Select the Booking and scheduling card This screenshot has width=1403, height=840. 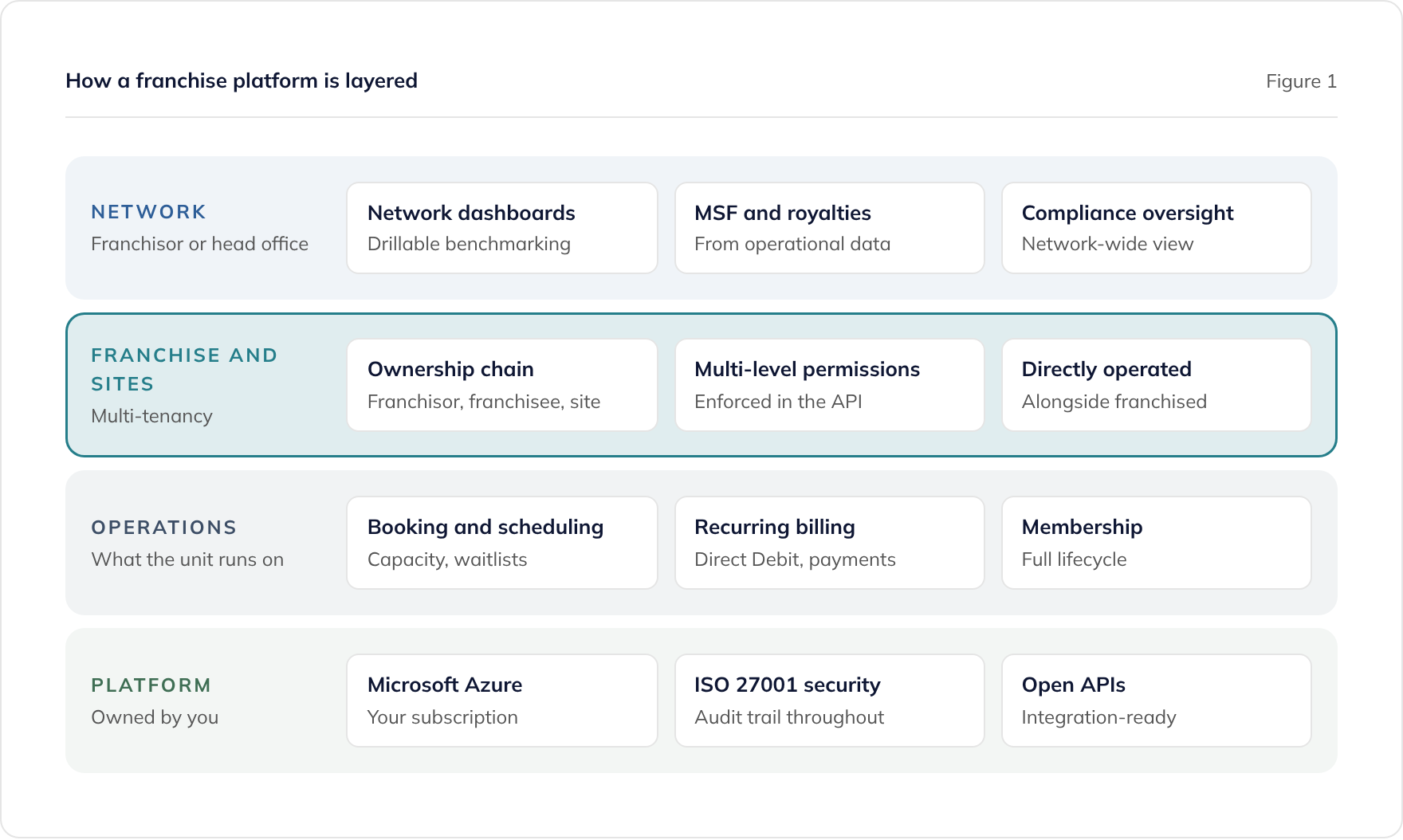click(x=502, y=543)
